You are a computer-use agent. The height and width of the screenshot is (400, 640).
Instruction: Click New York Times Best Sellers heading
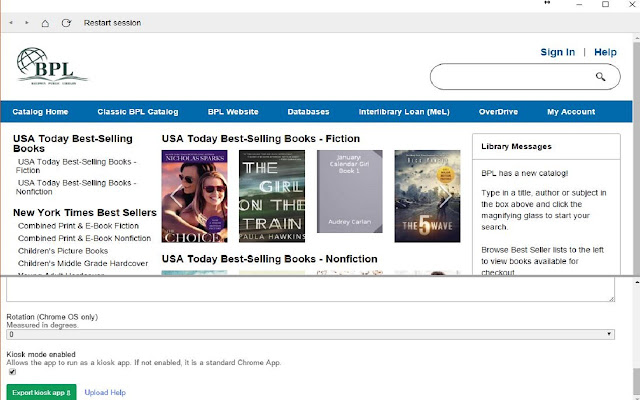pos(85,213)
